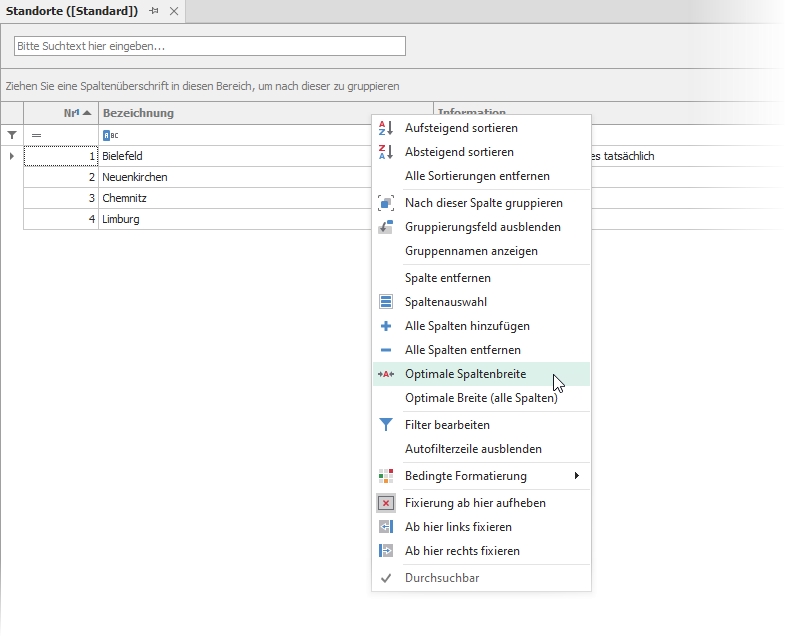Click the funnel Filter bearbeiten icon
Screen dimensions: 786x637
[x=386, y=425]
